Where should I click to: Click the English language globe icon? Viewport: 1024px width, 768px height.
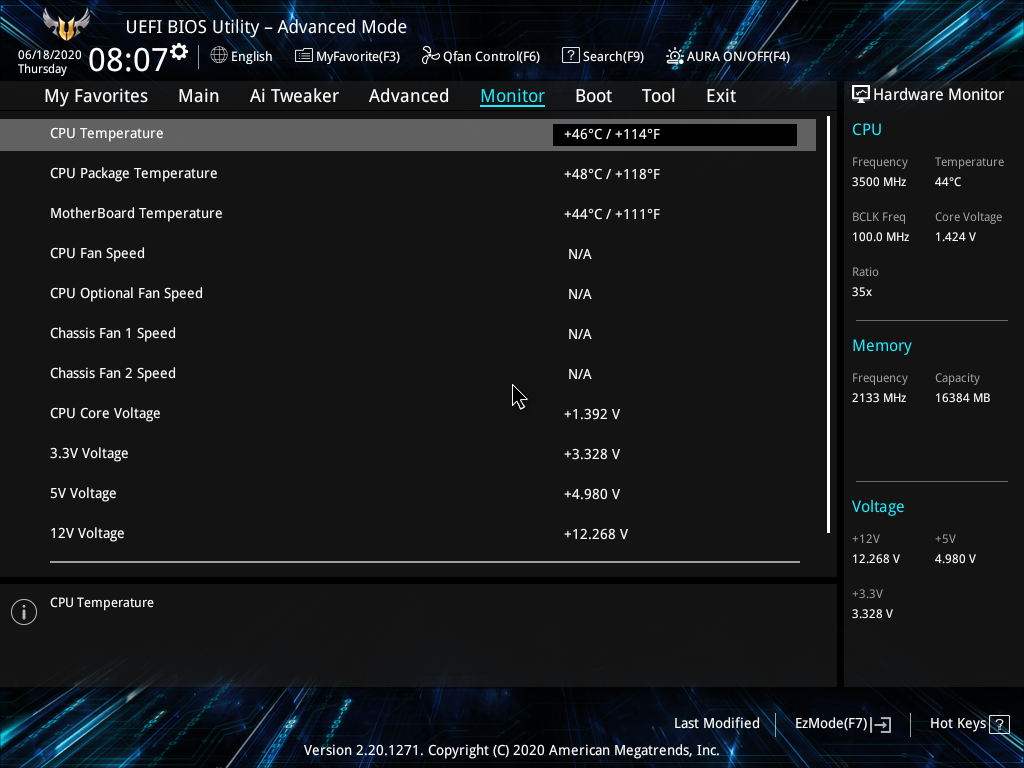click(217, 56)
